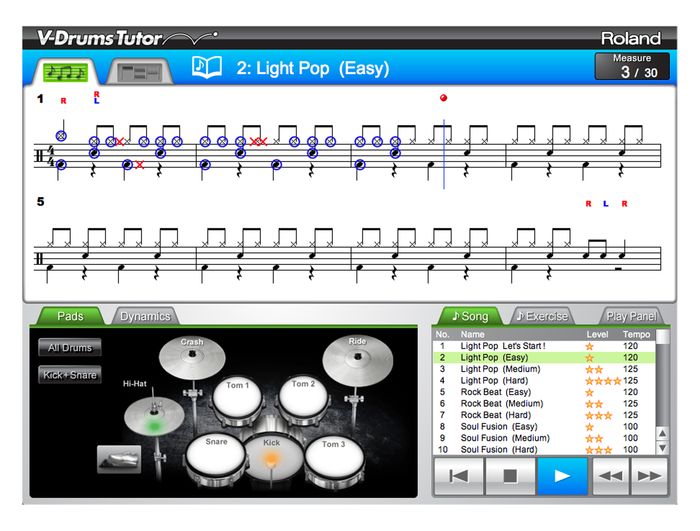Select song Soul Fusion (Easy)

click(544, 427)
